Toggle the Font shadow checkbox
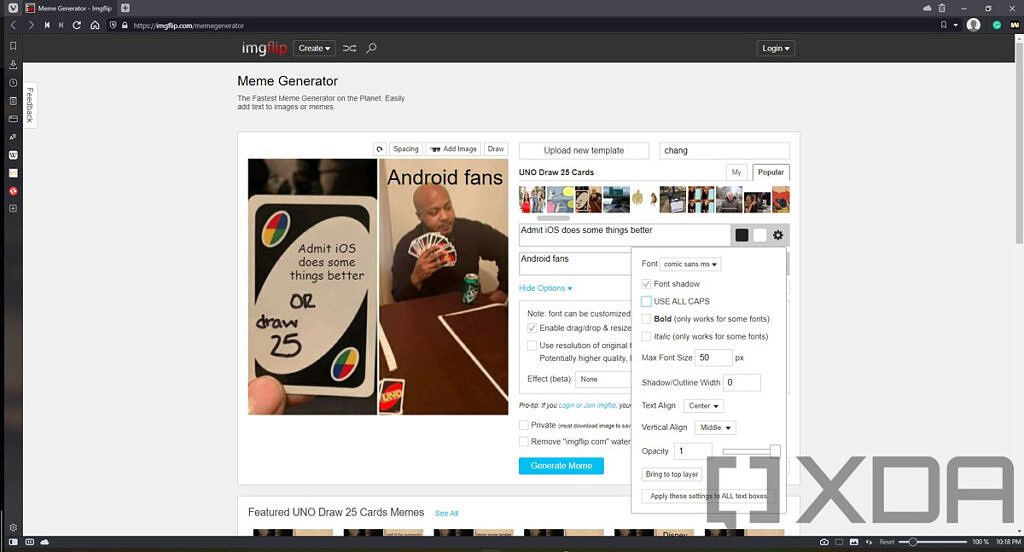The image size is (1024, 552). pos(646,284)
